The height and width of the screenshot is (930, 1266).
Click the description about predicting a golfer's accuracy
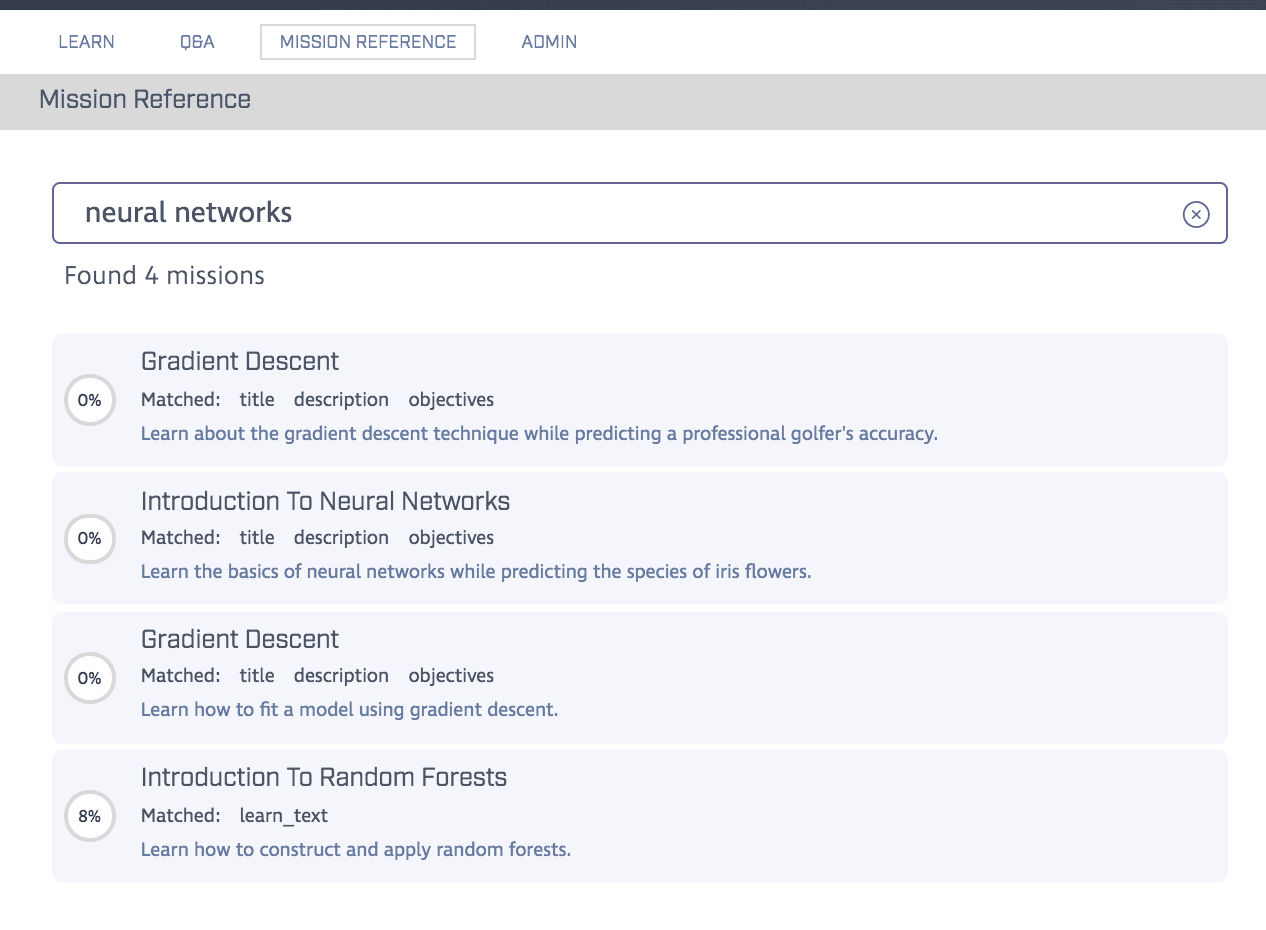point(539,434)
